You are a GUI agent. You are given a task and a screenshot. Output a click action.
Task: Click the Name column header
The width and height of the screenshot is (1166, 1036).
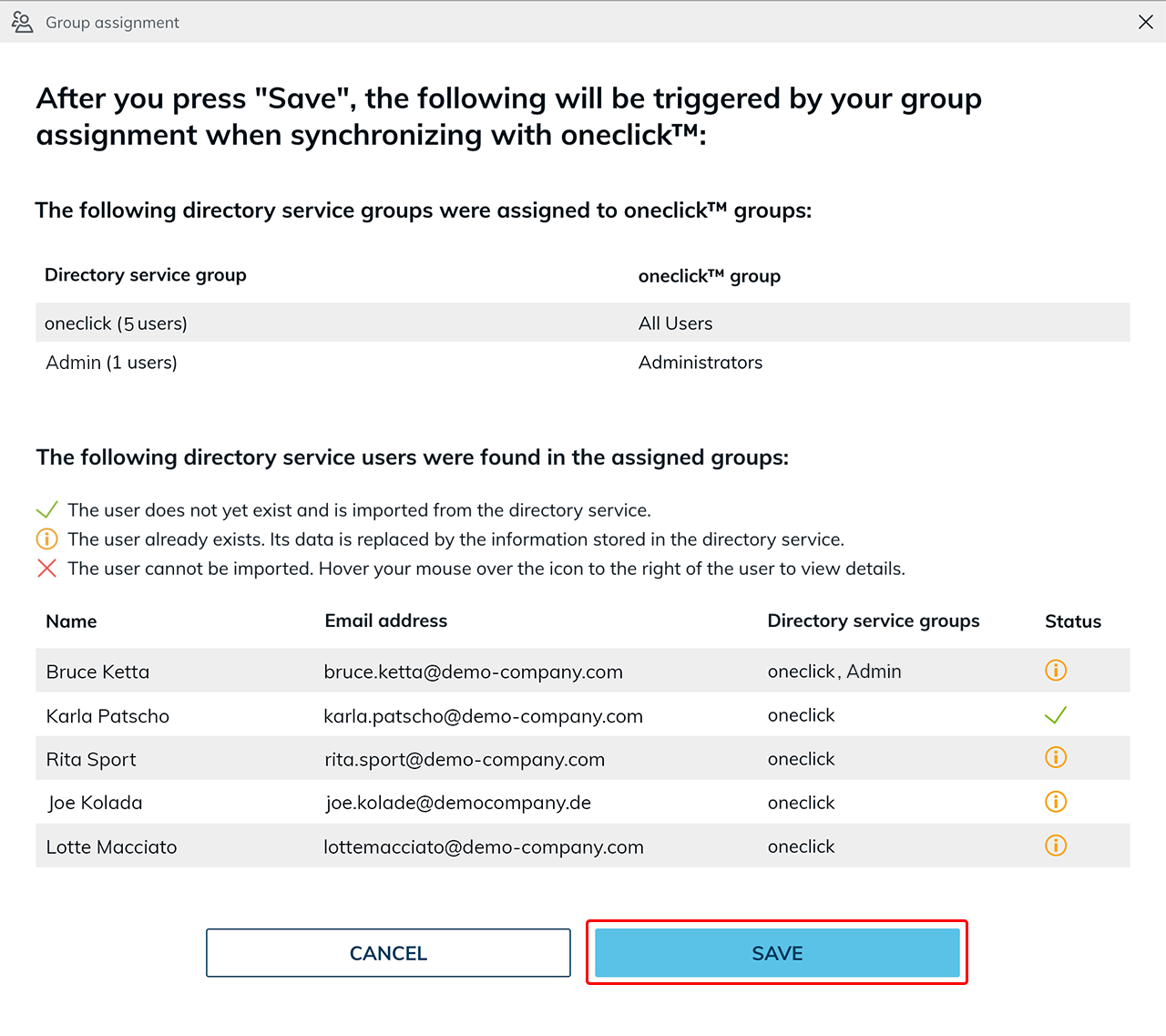pos(71,621)
